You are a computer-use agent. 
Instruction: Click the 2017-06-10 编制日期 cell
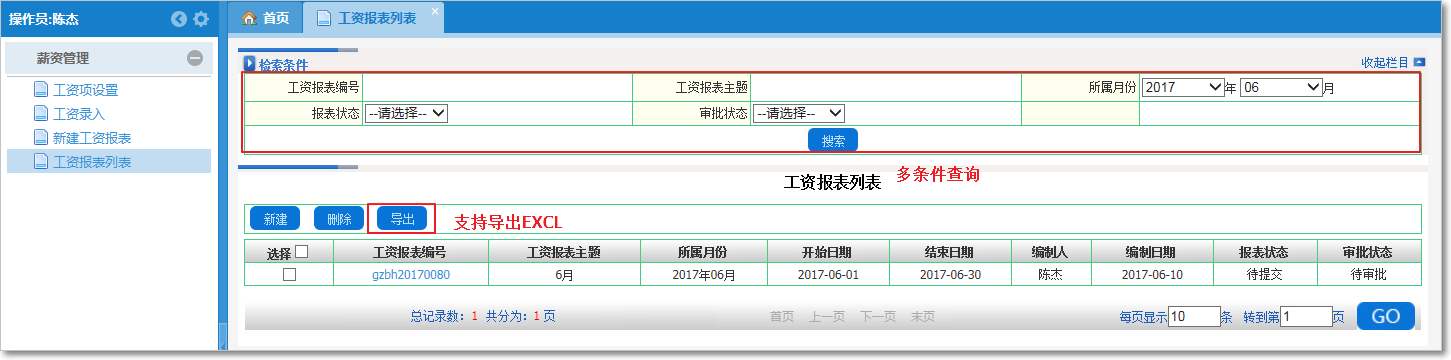click(1151, 274)
